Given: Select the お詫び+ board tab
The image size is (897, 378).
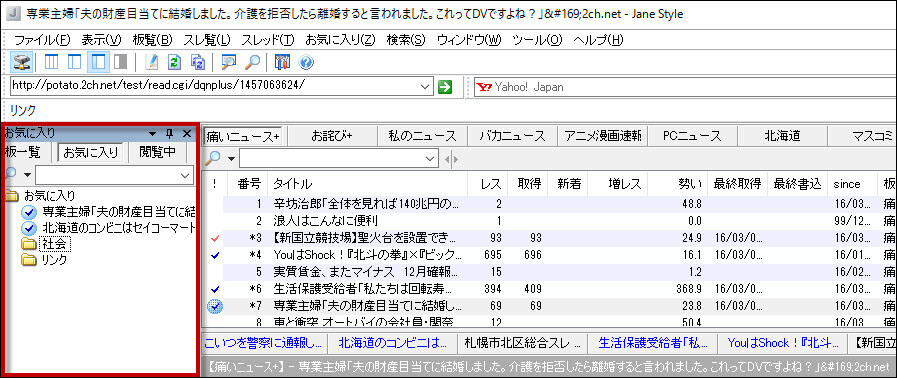Looking at the screenshot, I should pos(332,136).
